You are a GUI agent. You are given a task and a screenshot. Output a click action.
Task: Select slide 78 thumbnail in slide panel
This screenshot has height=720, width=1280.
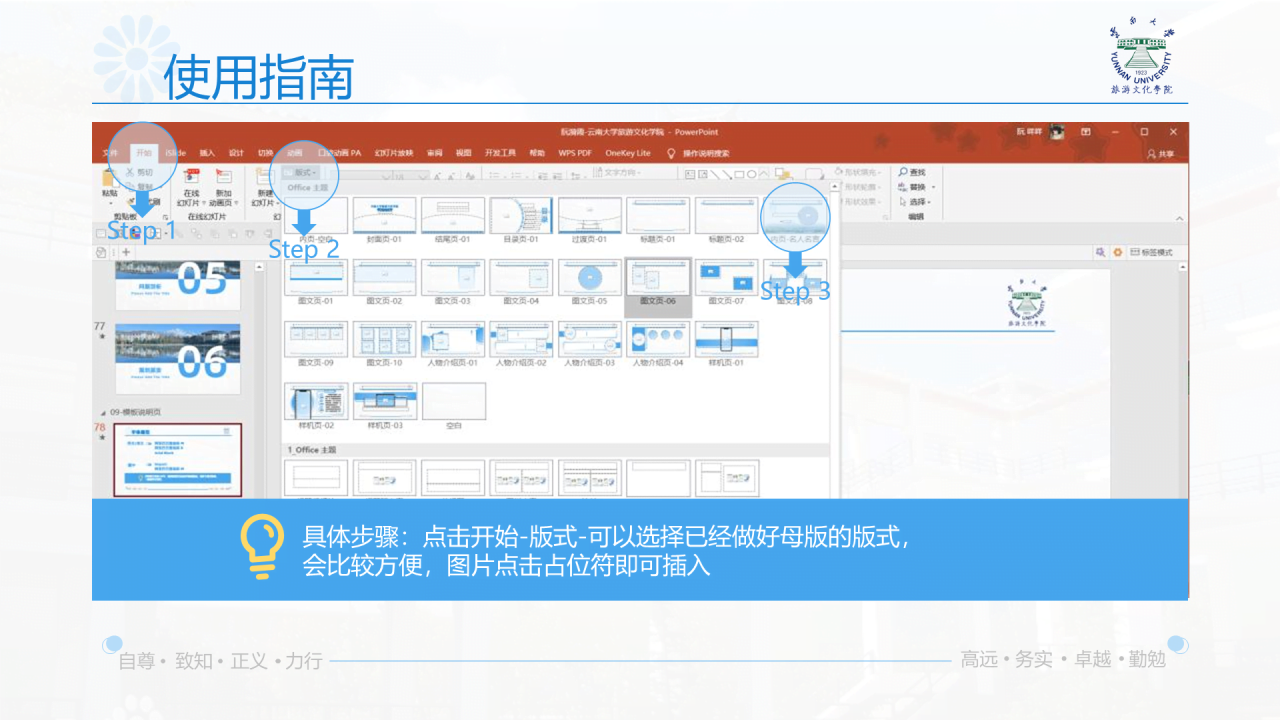pos(178,459)
